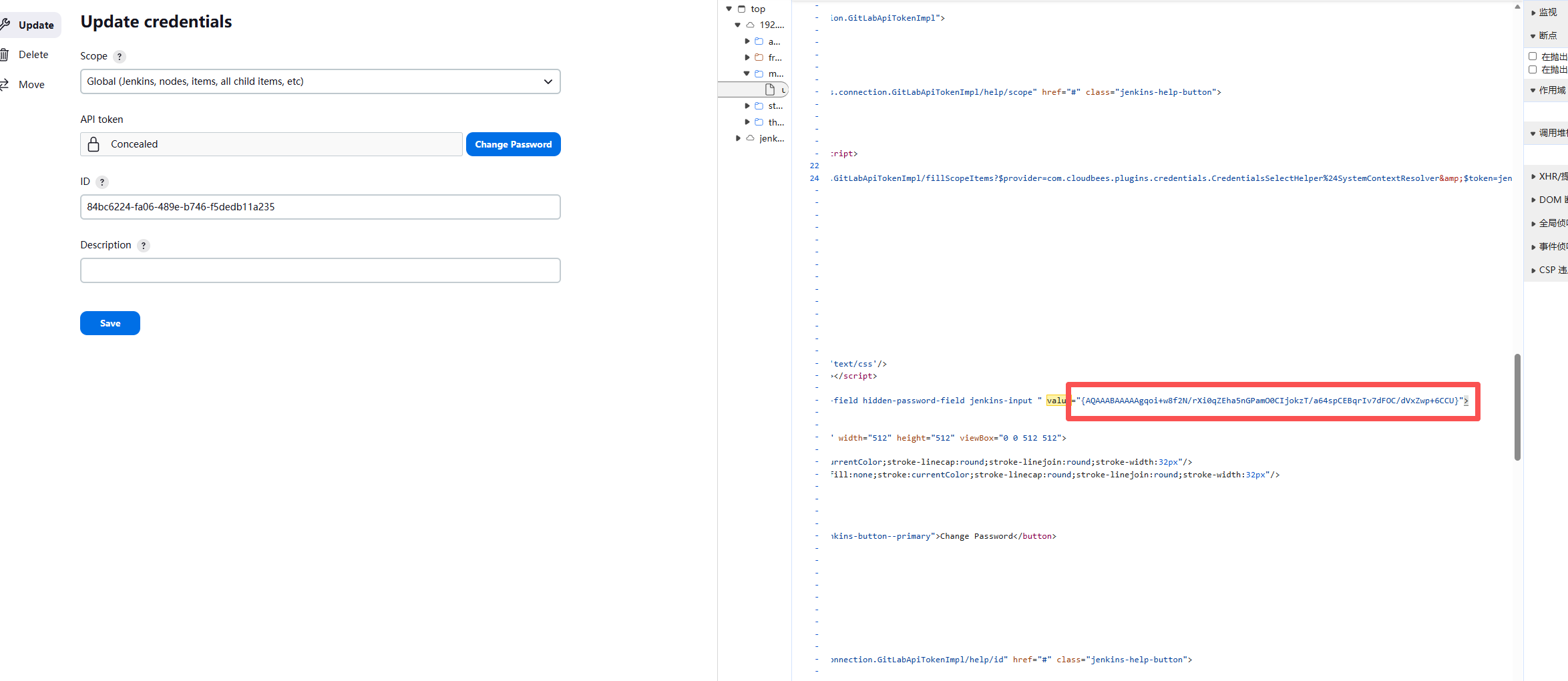
Task: Toggle second '在抛出' exception checkbox
Action: [1533, 69]
